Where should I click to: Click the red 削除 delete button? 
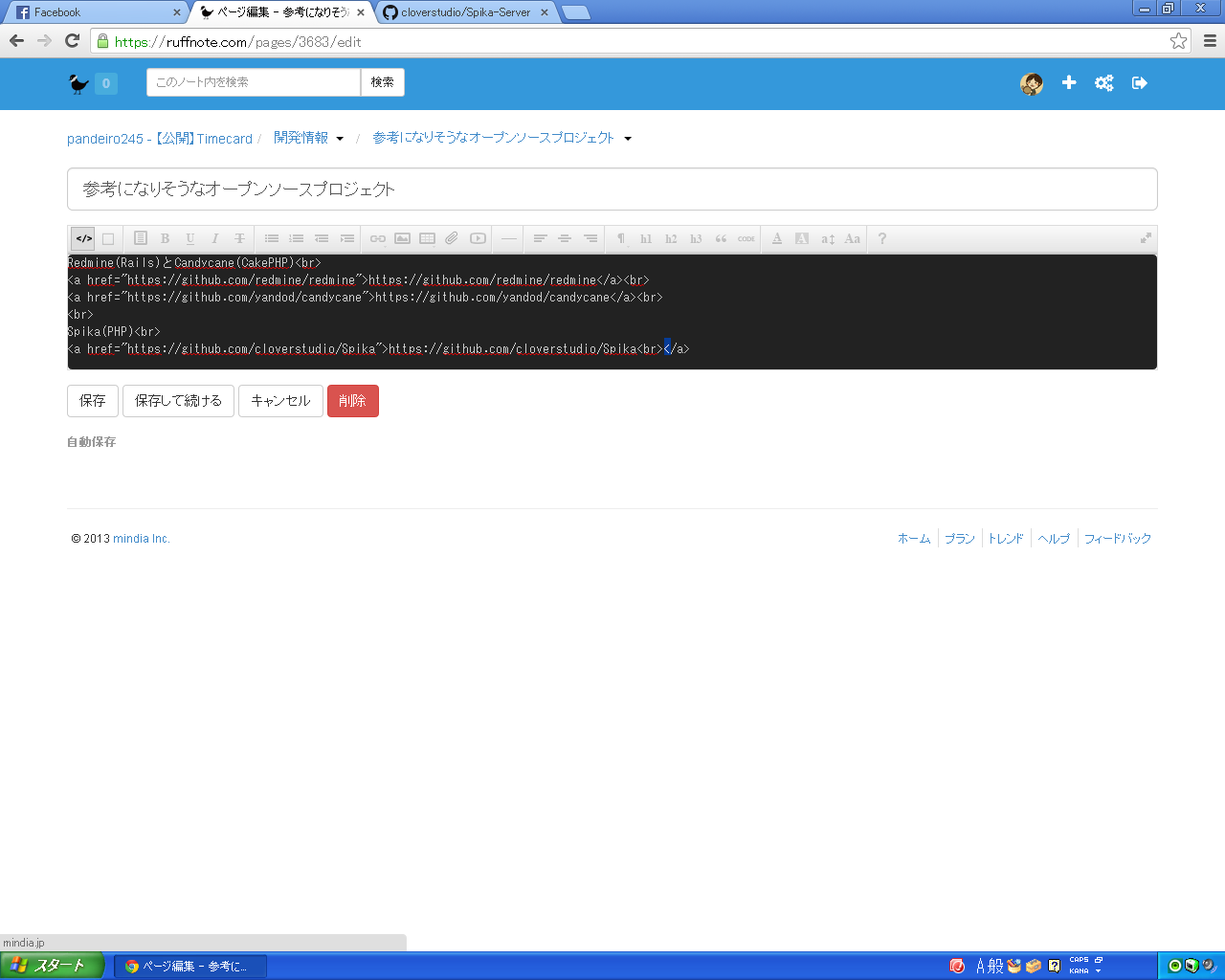(x=353, y=401)
